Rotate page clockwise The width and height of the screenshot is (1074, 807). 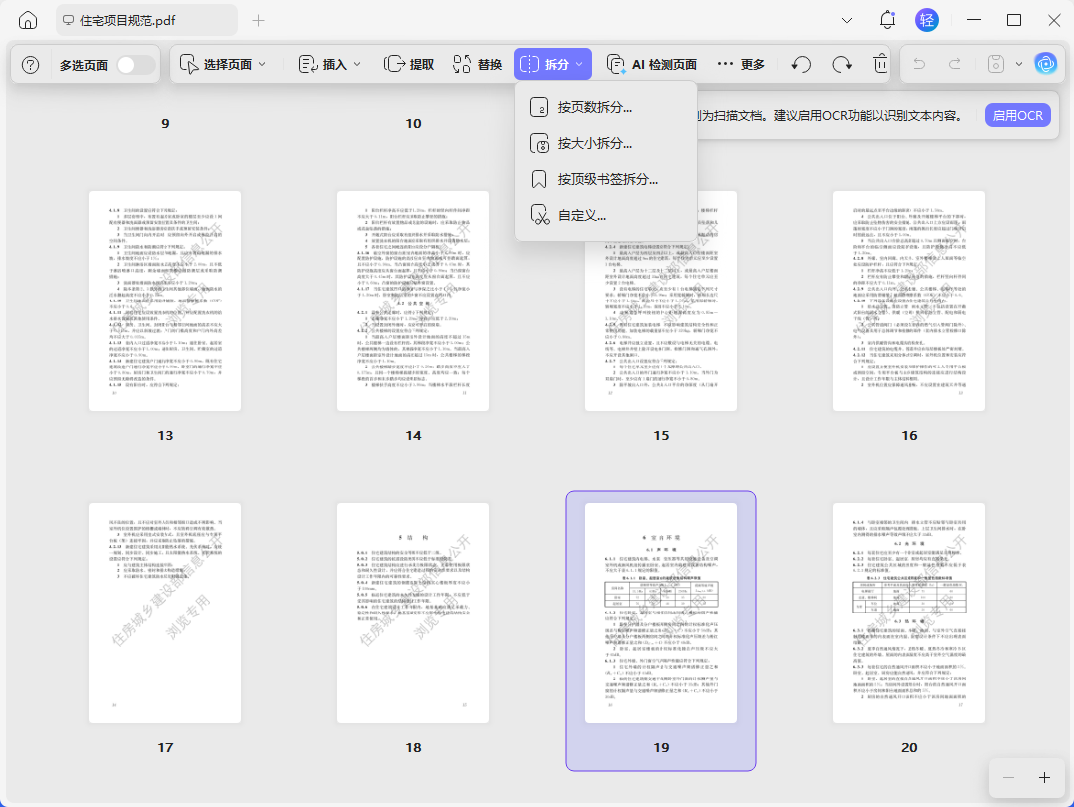[x=842, y=64]
